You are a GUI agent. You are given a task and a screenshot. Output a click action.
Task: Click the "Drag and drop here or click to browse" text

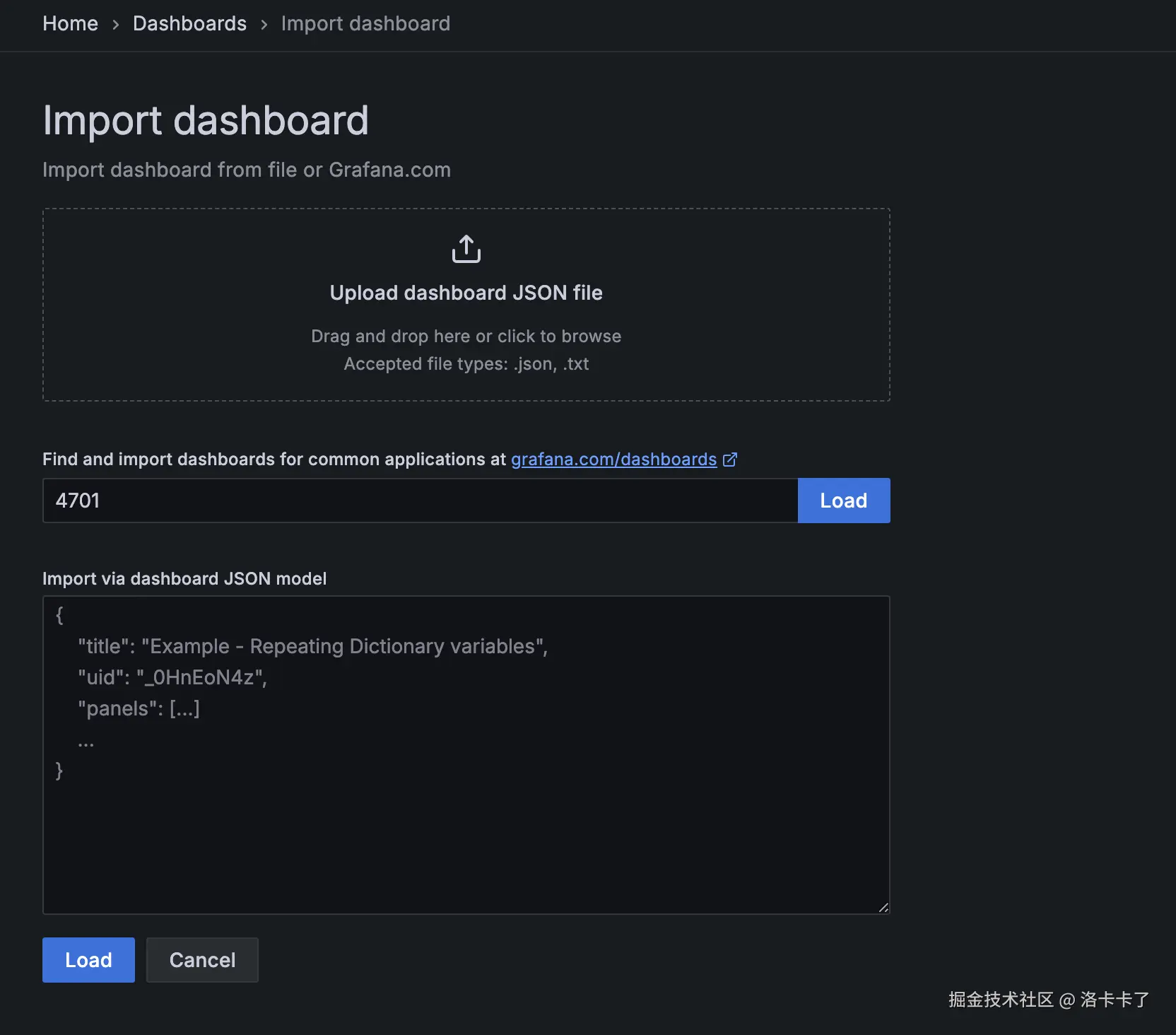click(x=466, y=336)
